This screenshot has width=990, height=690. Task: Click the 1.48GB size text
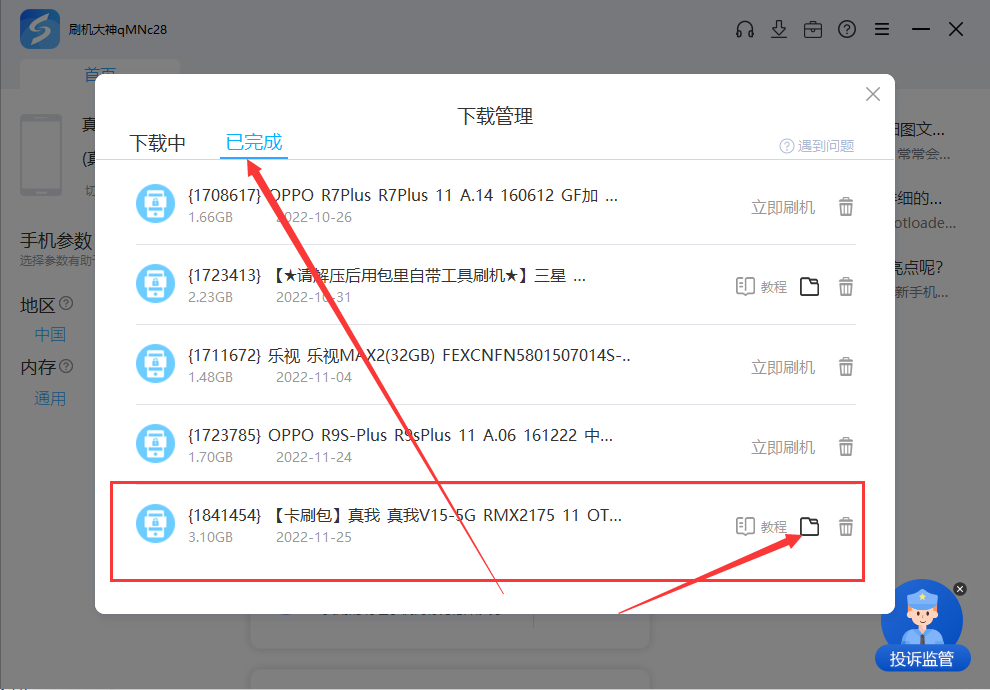pos(210,378)
